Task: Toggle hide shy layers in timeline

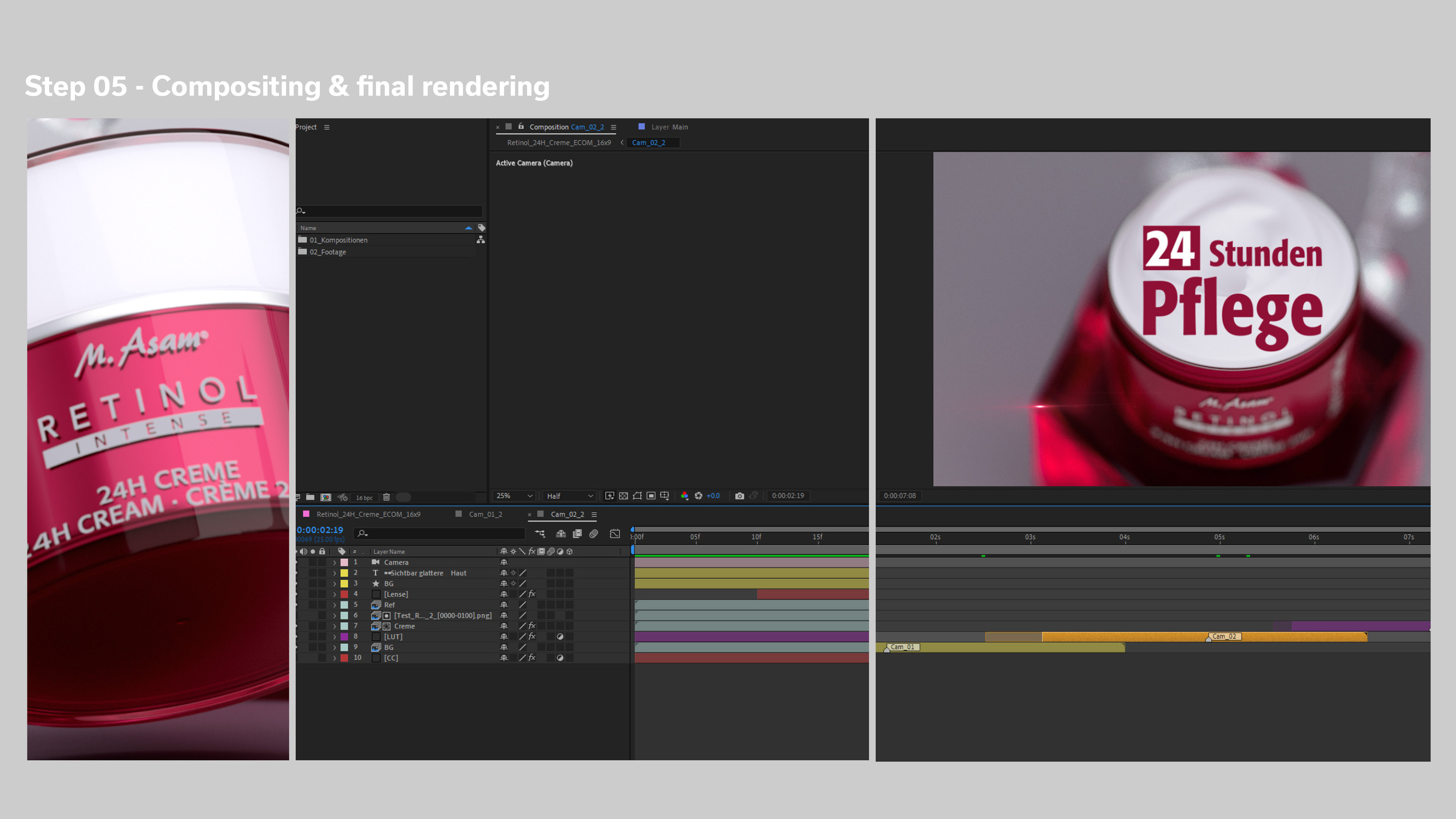Action: pyautogui.click(x=561, y=533)
